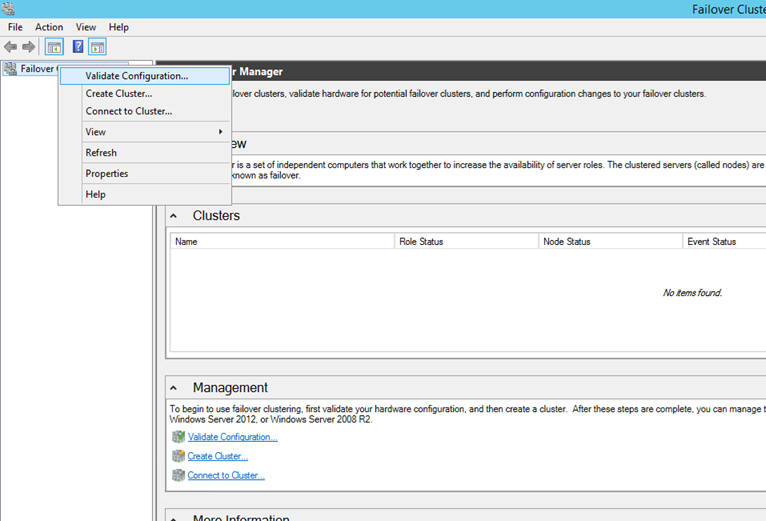The height and width of the screenshot is (521, 766).
Task: Click the Forward arrow toolbar icon
Action: [x=29, y=47]
